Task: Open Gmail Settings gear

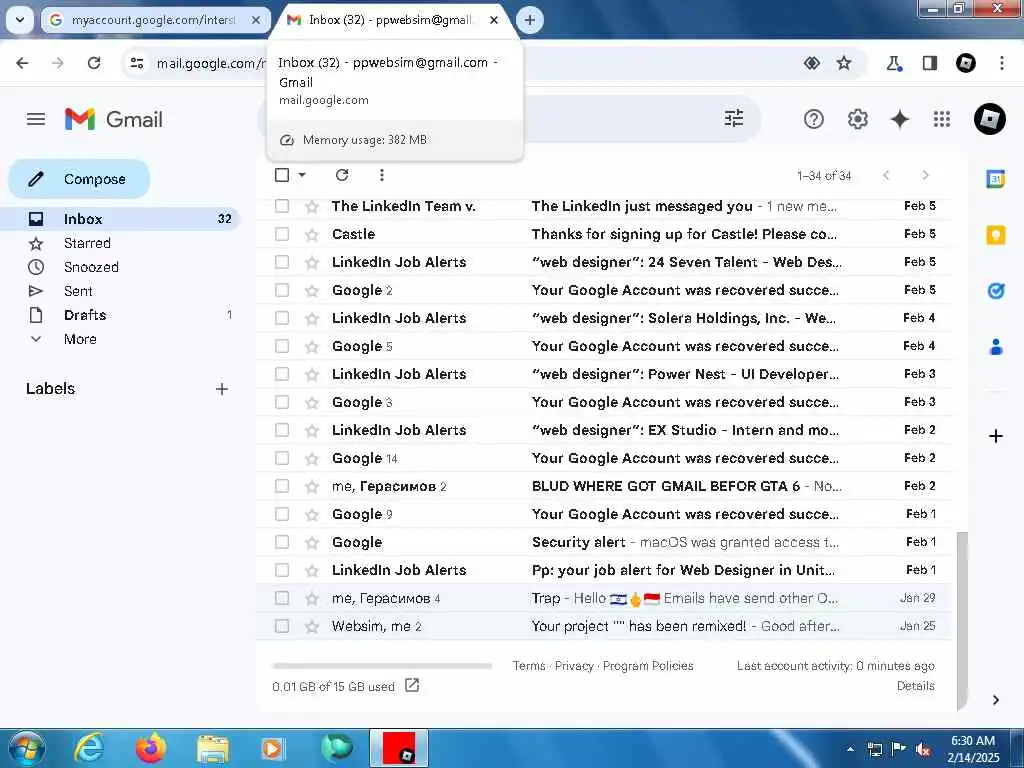Action: coord(857,119)
